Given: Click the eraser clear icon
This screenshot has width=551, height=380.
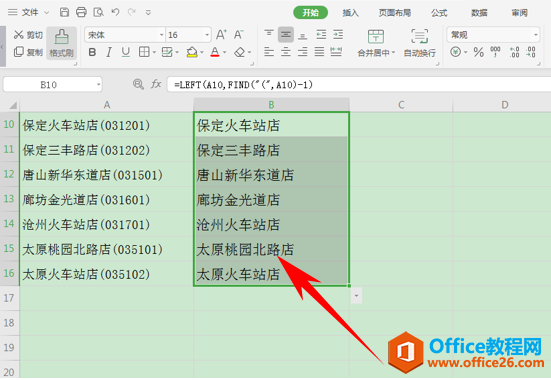Looking at the screenshot, I should coord(240,52).
